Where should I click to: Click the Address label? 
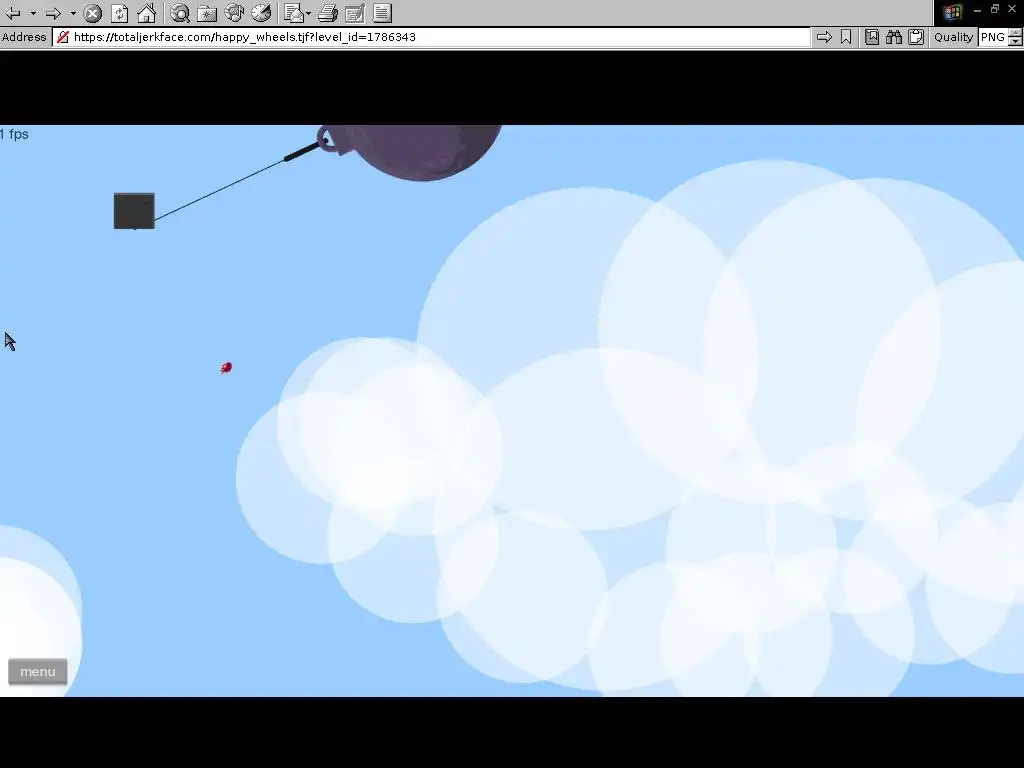(x=24, y=37)
